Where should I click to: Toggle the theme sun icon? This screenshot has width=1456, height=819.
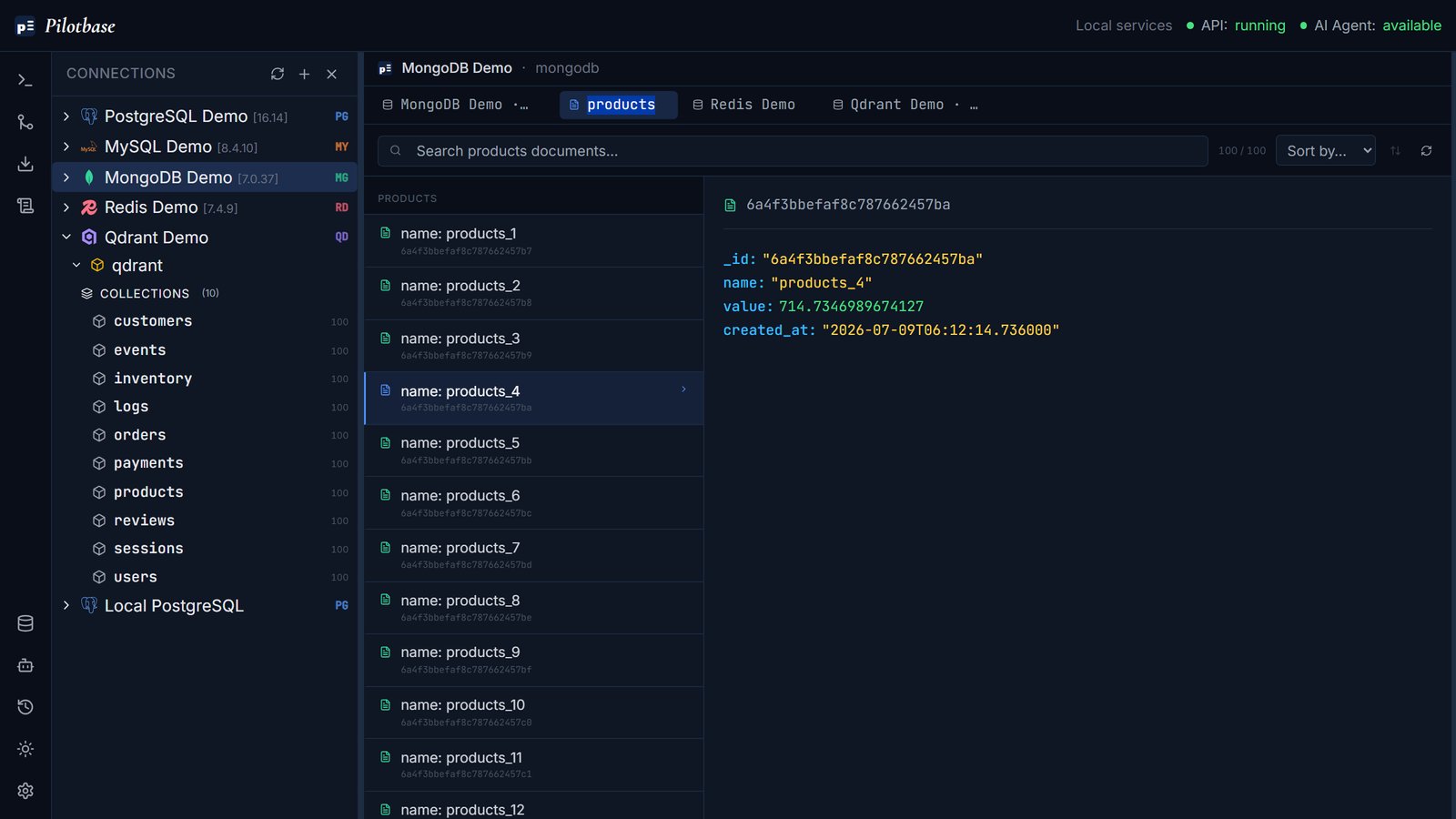25,749
